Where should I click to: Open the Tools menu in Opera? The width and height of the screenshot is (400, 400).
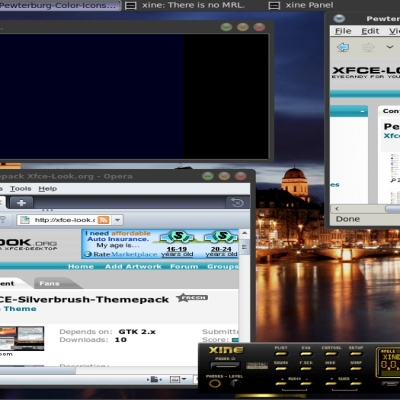click(x=20, y=189)
